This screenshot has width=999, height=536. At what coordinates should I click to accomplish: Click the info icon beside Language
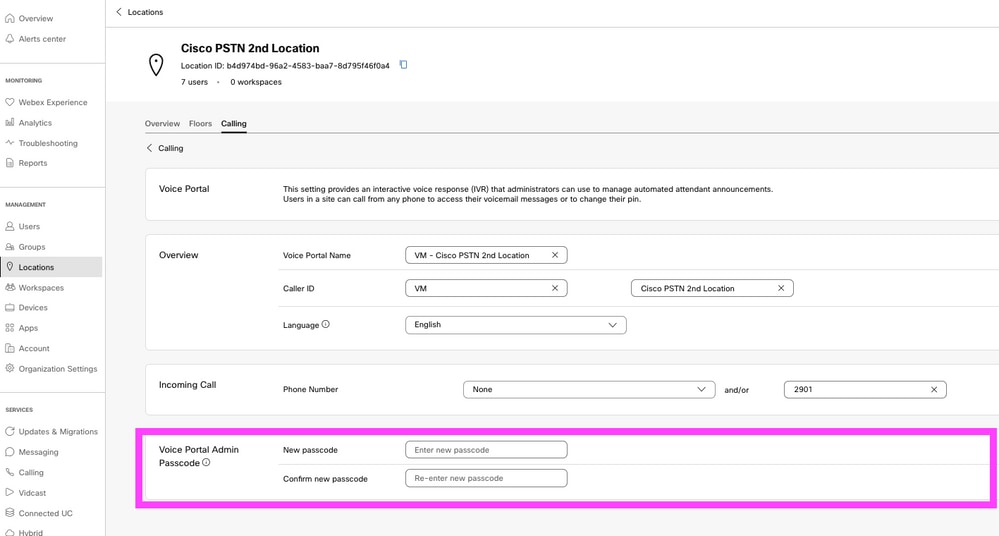[326, 325]
